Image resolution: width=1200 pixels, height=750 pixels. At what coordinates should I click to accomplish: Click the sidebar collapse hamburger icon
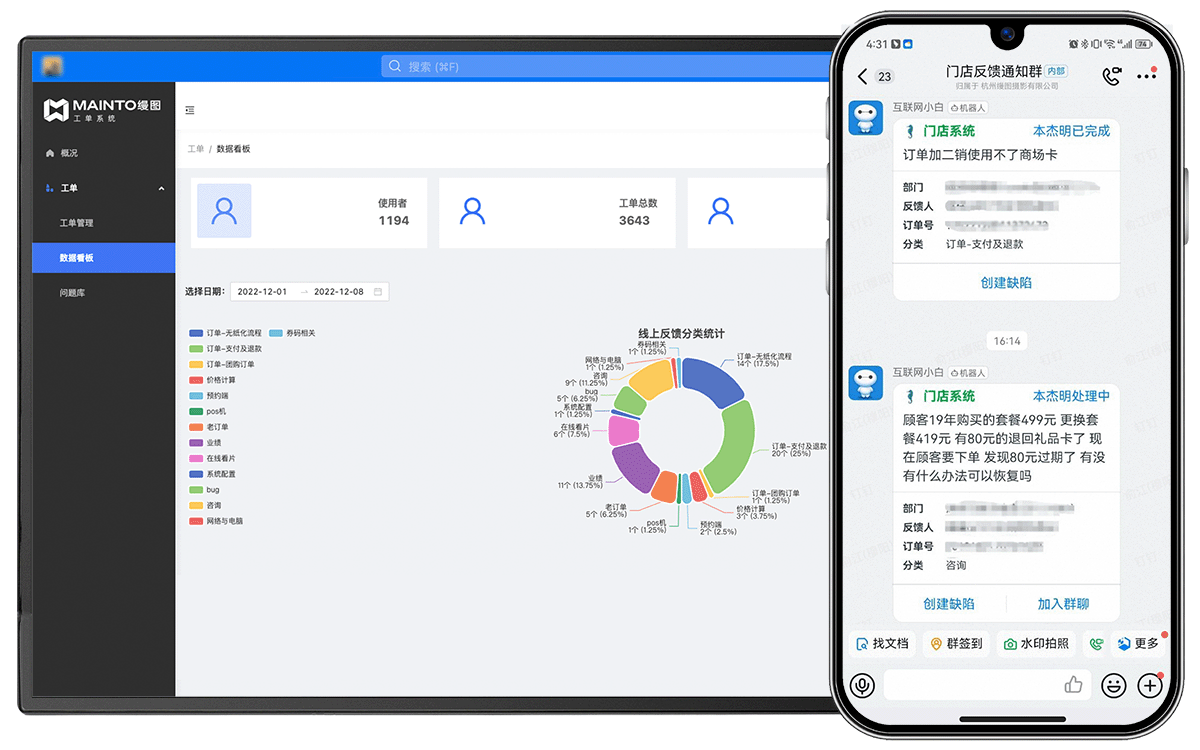coord(190,110)
